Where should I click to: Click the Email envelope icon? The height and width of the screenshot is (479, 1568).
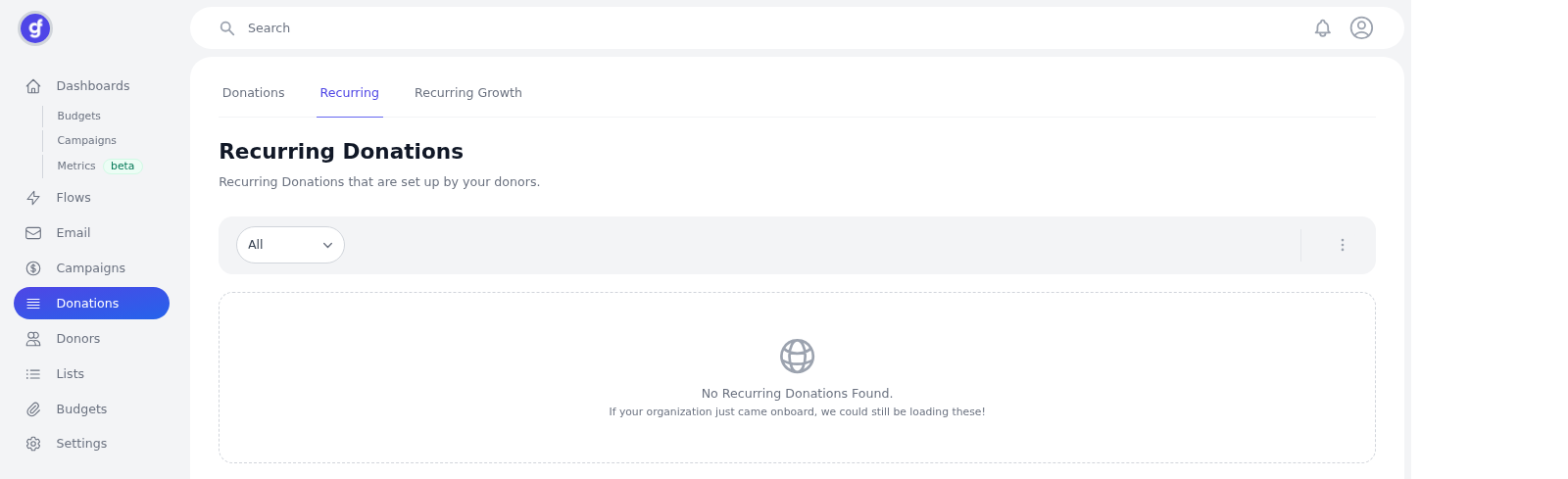[33, 233]
